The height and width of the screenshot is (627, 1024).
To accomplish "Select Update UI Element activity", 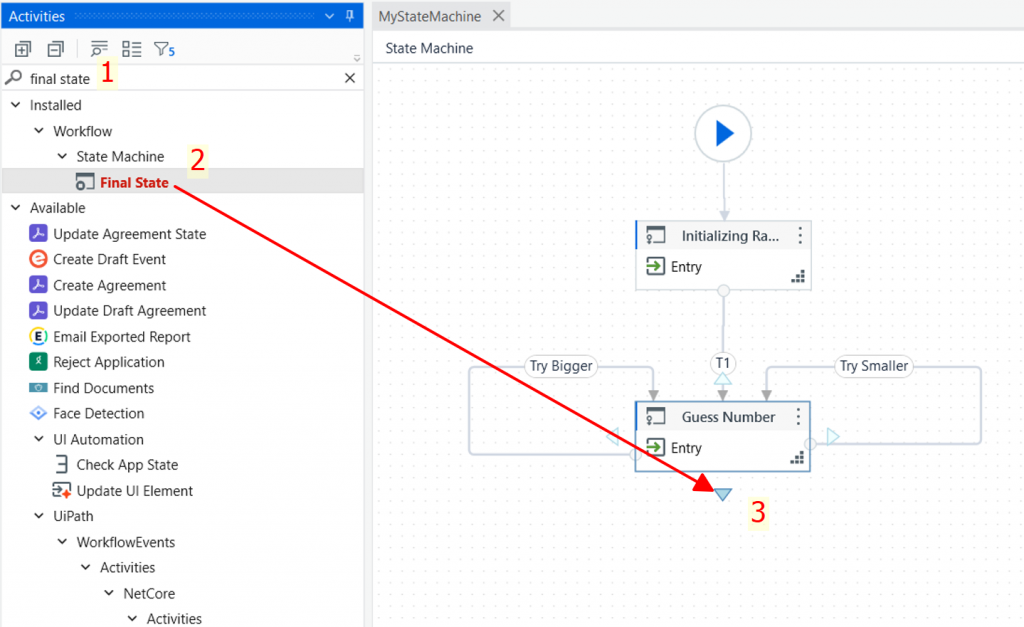I will (135, 491).
